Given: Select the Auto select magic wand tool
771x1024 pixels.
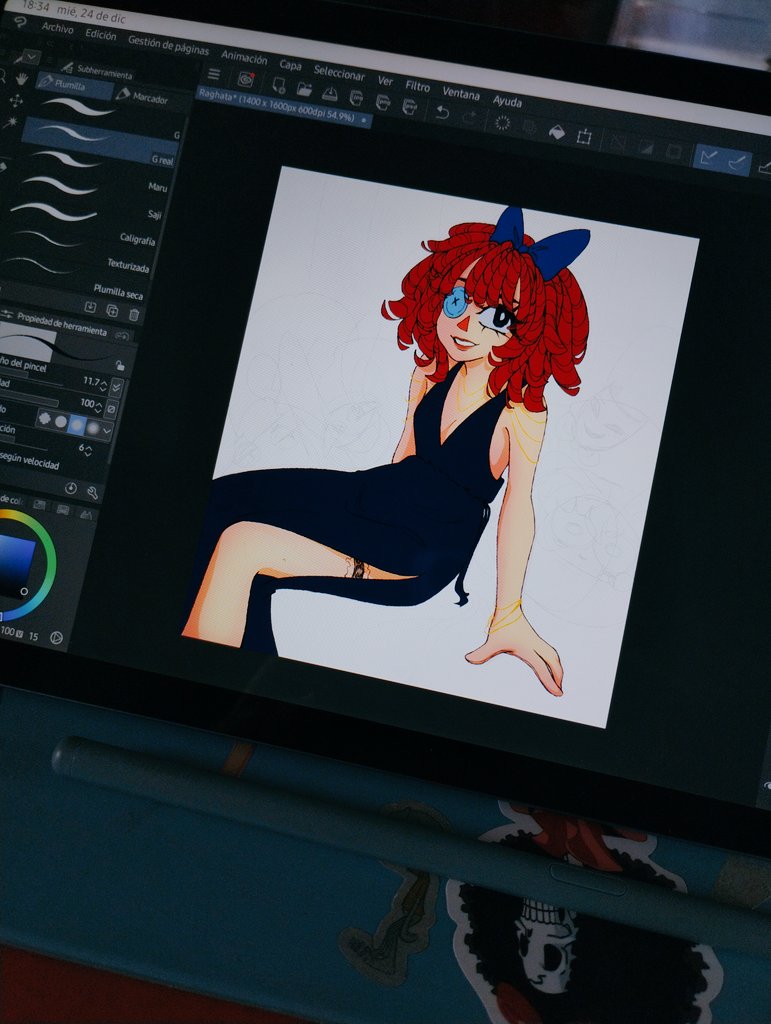Looking at the screenshot, I should tap(11, 122).
